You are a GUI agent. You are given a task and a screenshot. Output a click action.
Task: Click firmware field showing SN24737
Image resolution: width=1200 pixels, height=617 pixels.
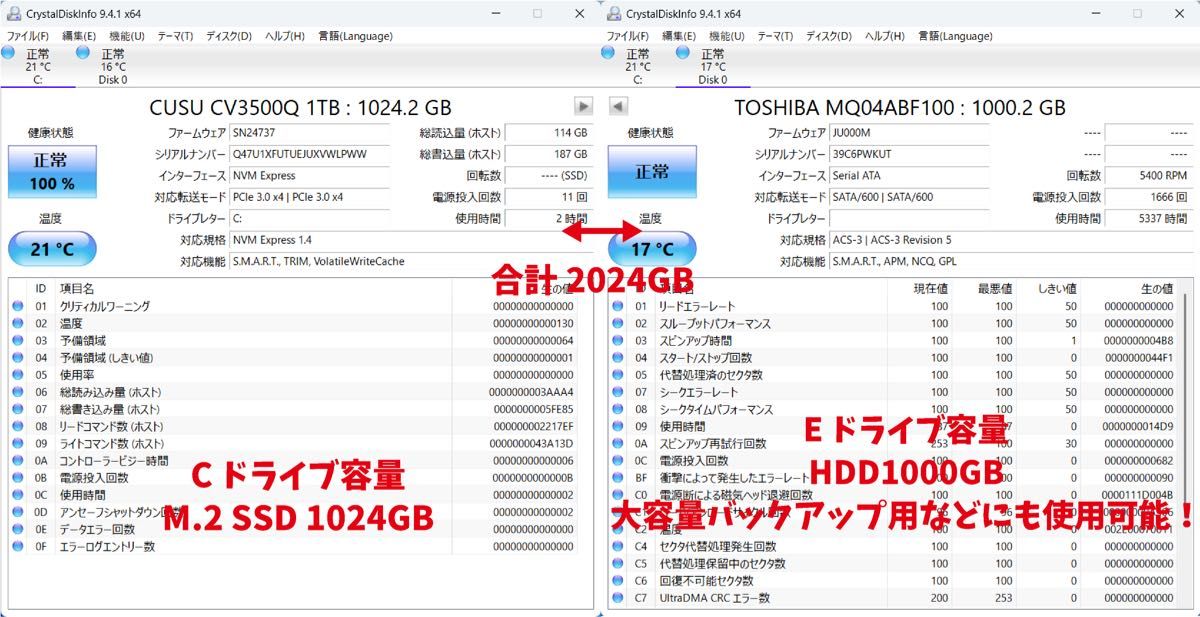(x=311, y=133)
